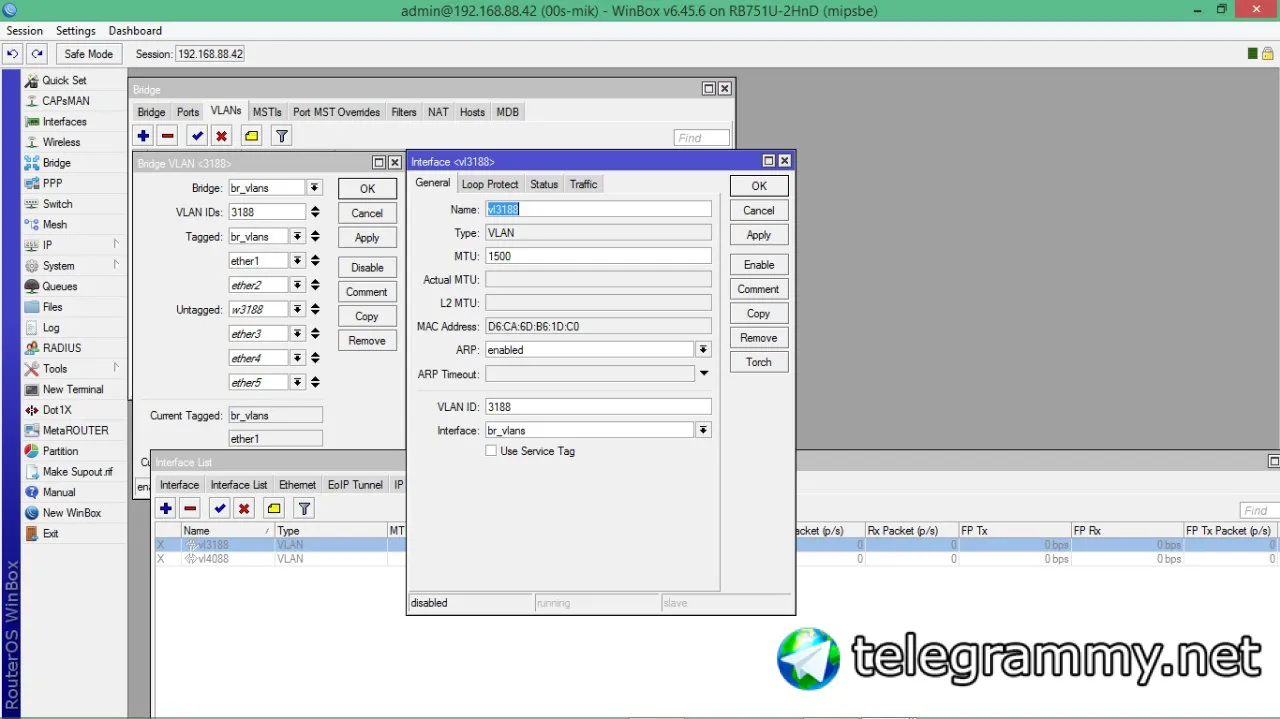Click blue plus add icon in Bridge window
The image size is (1280, 719).
(x=143, y=136)
